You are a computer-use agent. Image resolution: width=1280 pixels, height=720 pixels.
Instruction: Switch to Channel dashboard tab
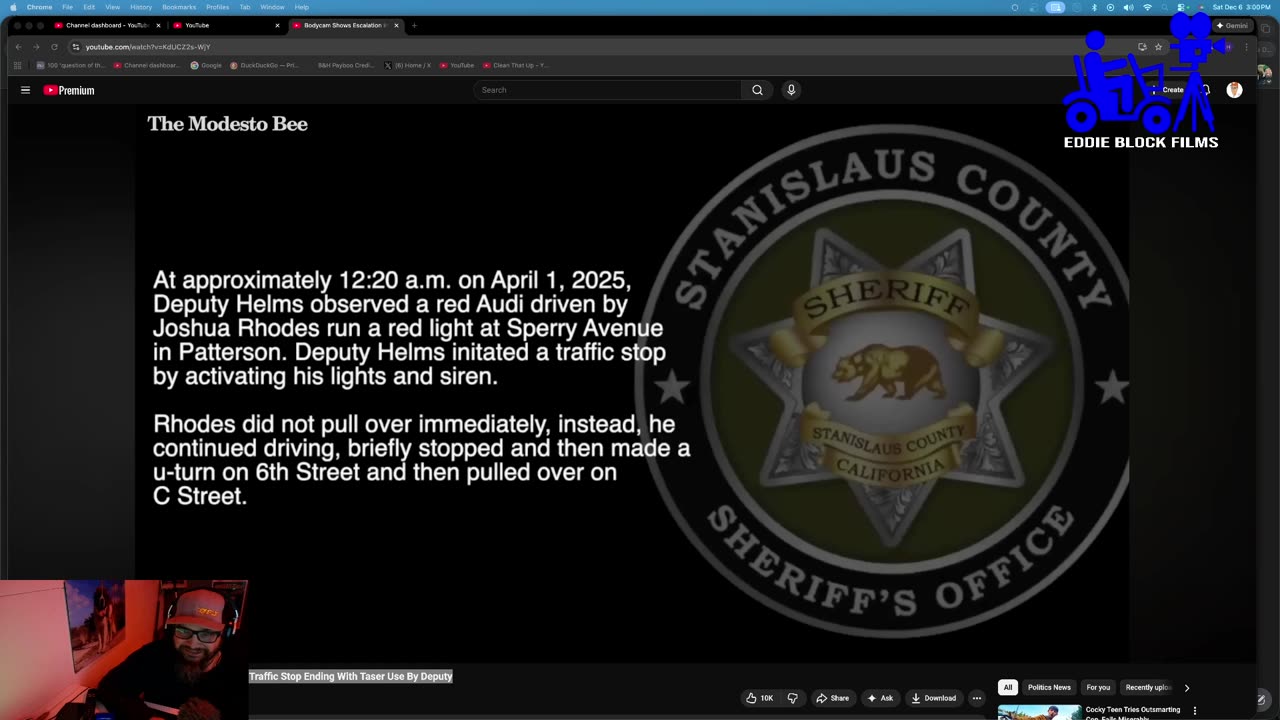pos(107,25)
